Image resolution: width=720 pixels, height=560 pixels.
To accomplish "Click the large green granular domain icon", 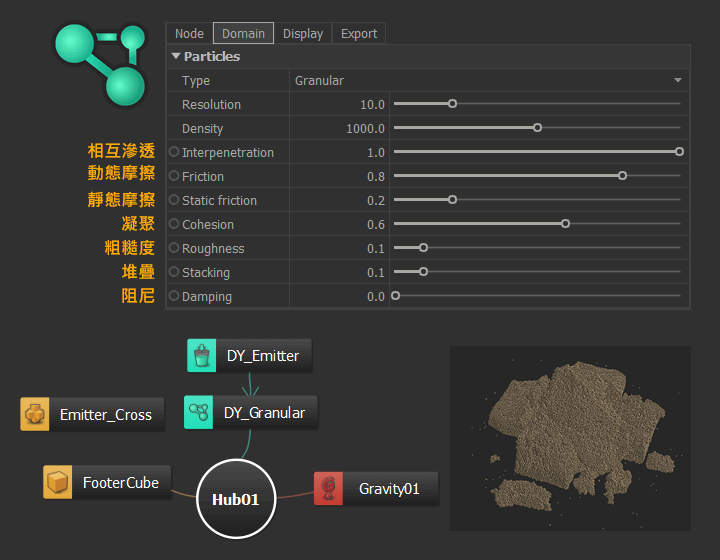I will [x=100, y=62].
